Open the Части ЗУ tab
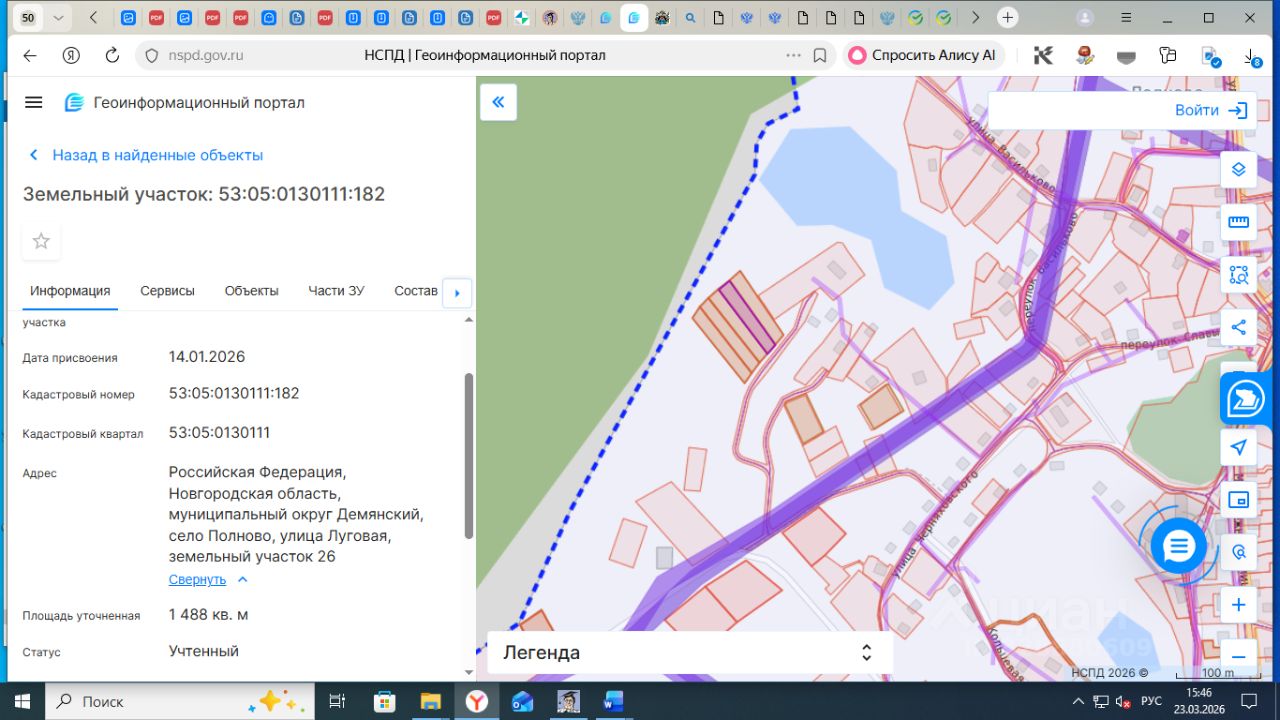This screenshot has width=1280, height=720. (x=336, y=291)
